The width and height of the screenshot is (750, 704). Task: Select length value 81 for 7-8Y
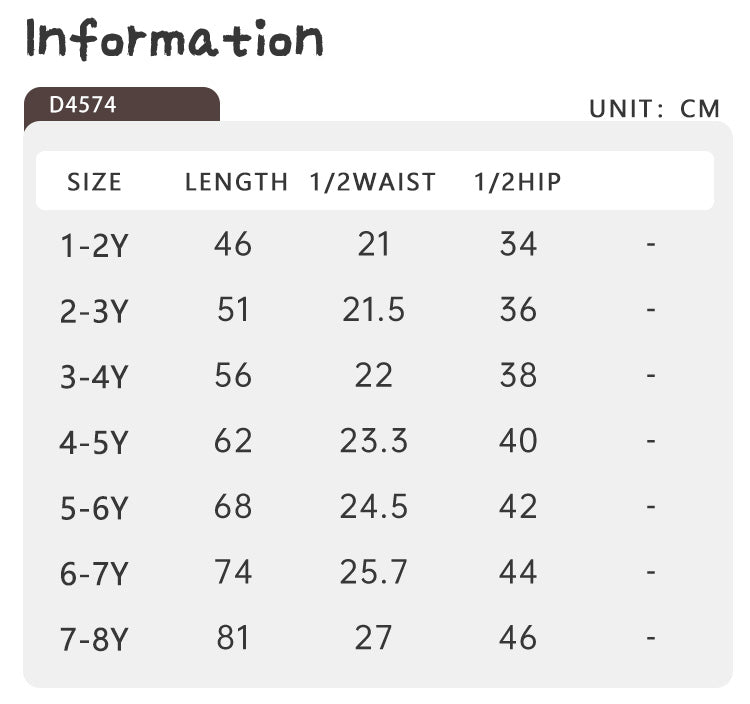233,638
